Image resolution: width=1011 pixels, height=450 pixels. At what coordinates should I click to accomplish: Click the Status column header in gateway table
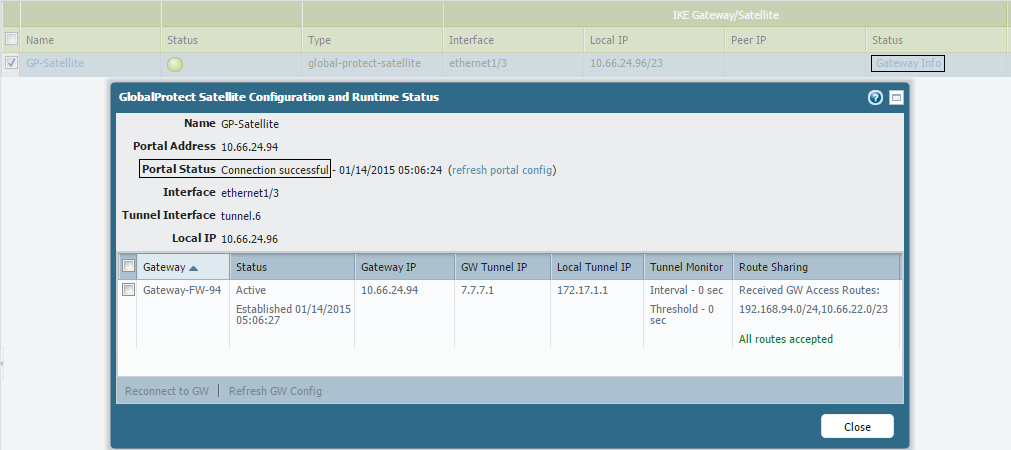click(292, 267)
